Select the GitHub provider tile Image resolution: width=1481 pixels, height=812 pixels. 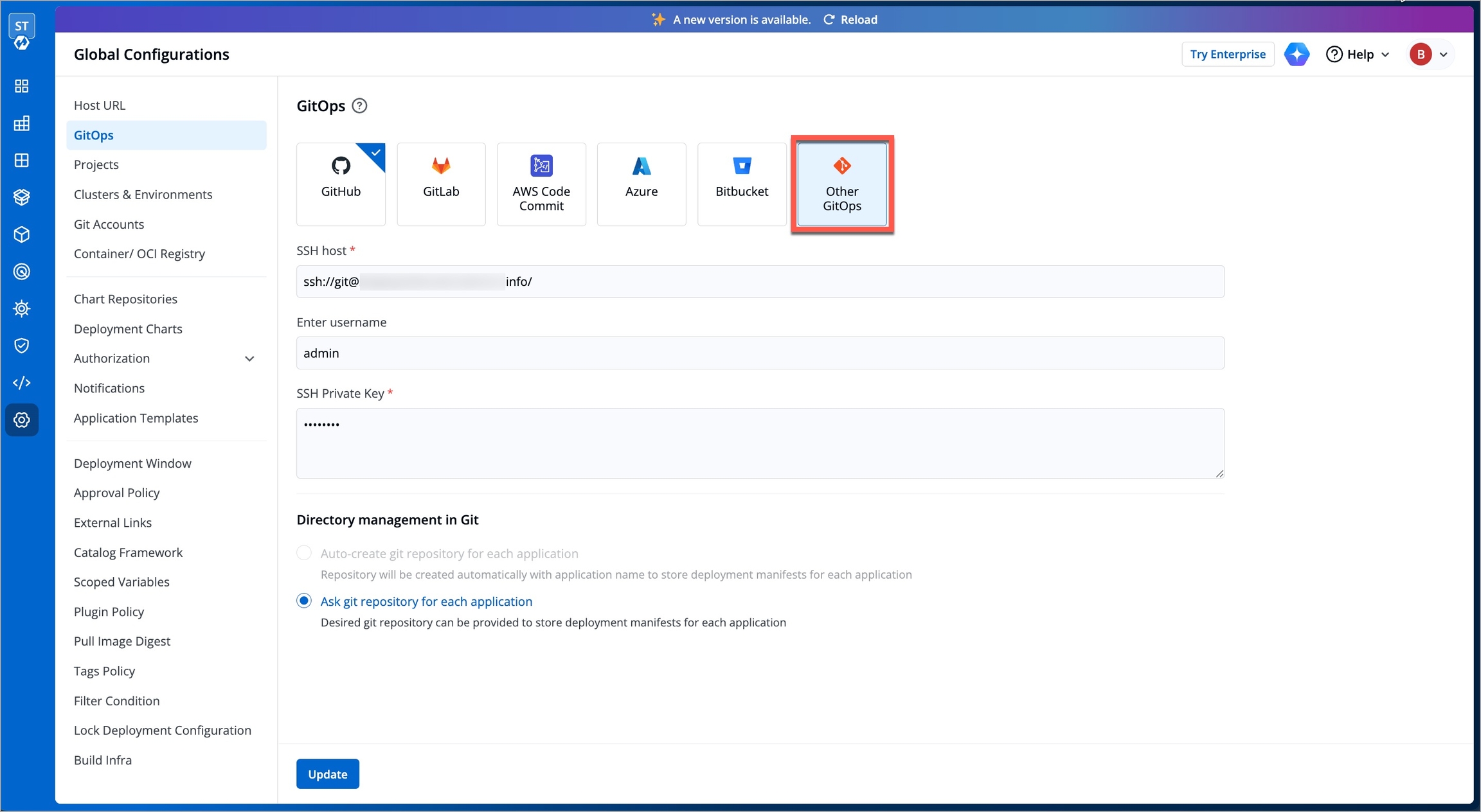coord(341,184)
